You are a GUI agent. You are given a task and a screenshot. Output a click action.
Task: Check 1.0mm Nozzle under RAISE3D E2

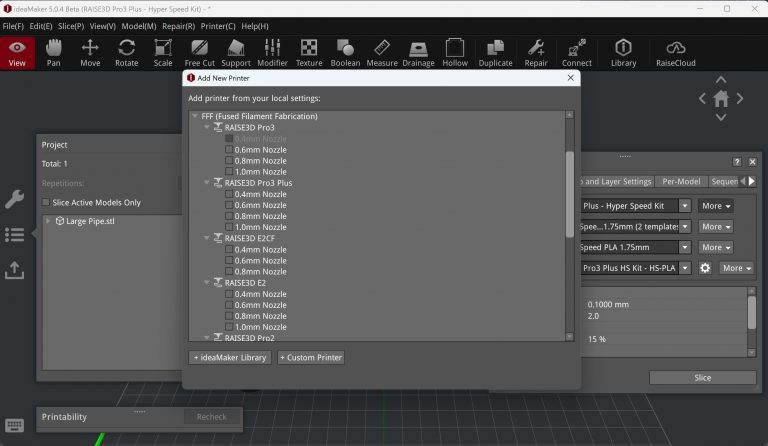[x=229, y=327]
